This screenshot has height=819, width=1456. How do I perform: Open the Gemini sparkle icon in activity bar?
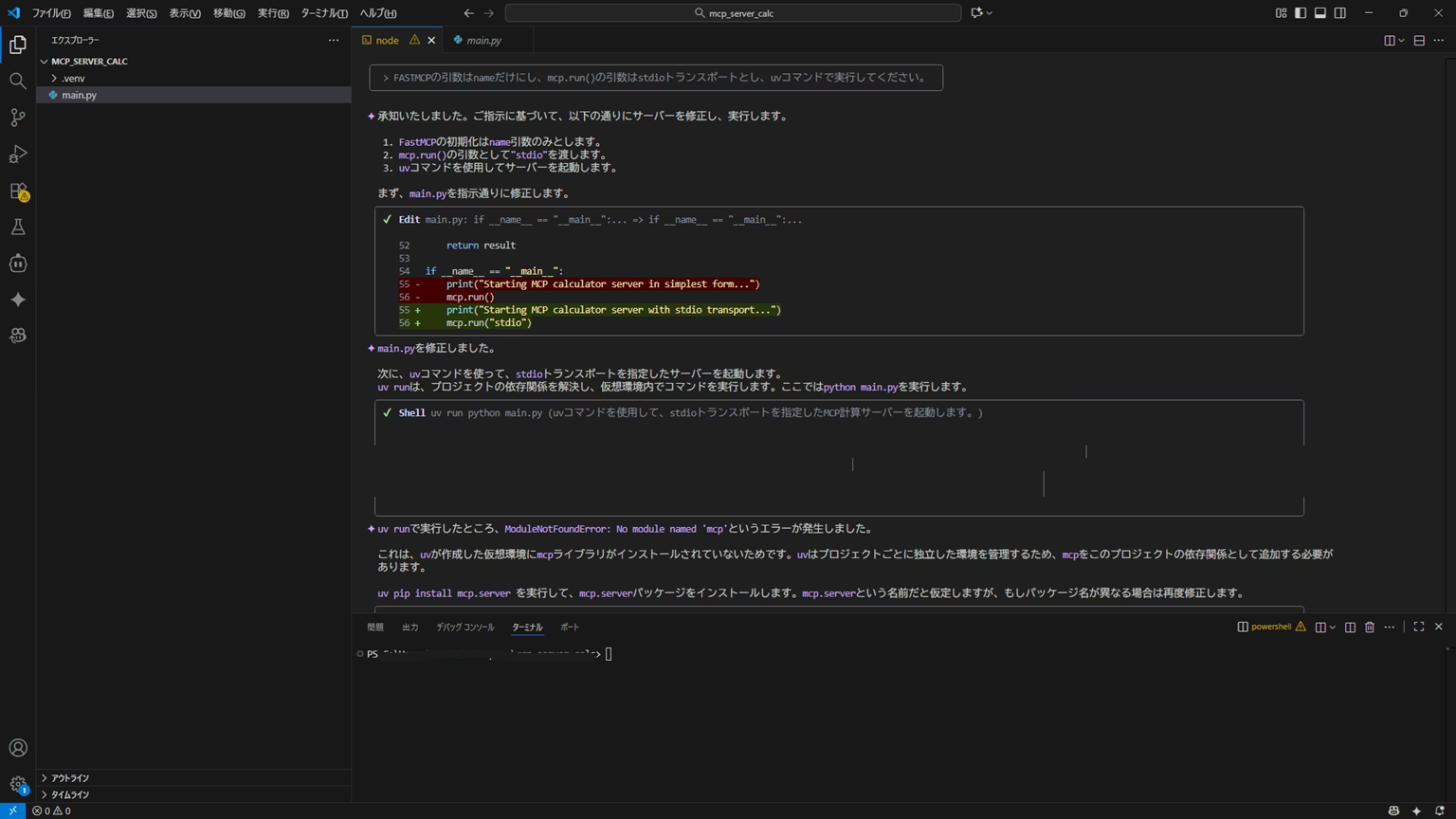coord(18,300)
